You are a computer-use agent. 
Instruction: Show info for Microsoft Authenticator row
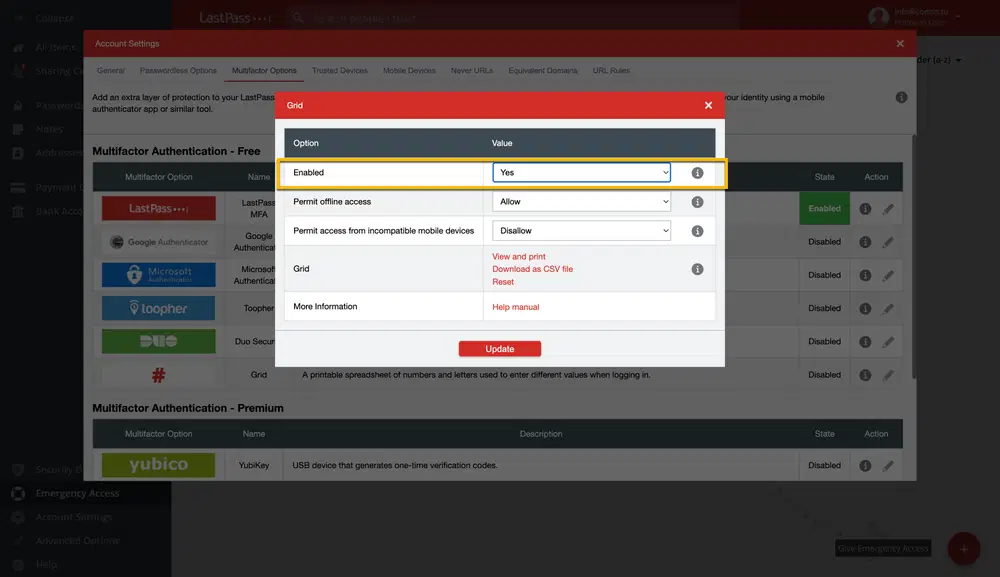pos(865,275)
